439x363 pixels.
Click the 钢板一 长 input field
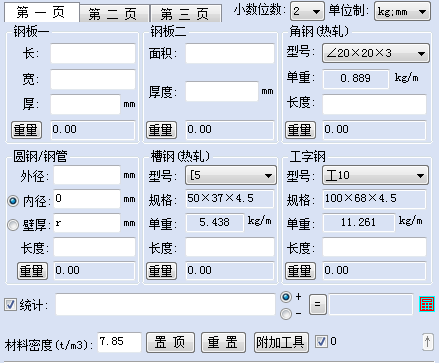(x=93, y=53)
